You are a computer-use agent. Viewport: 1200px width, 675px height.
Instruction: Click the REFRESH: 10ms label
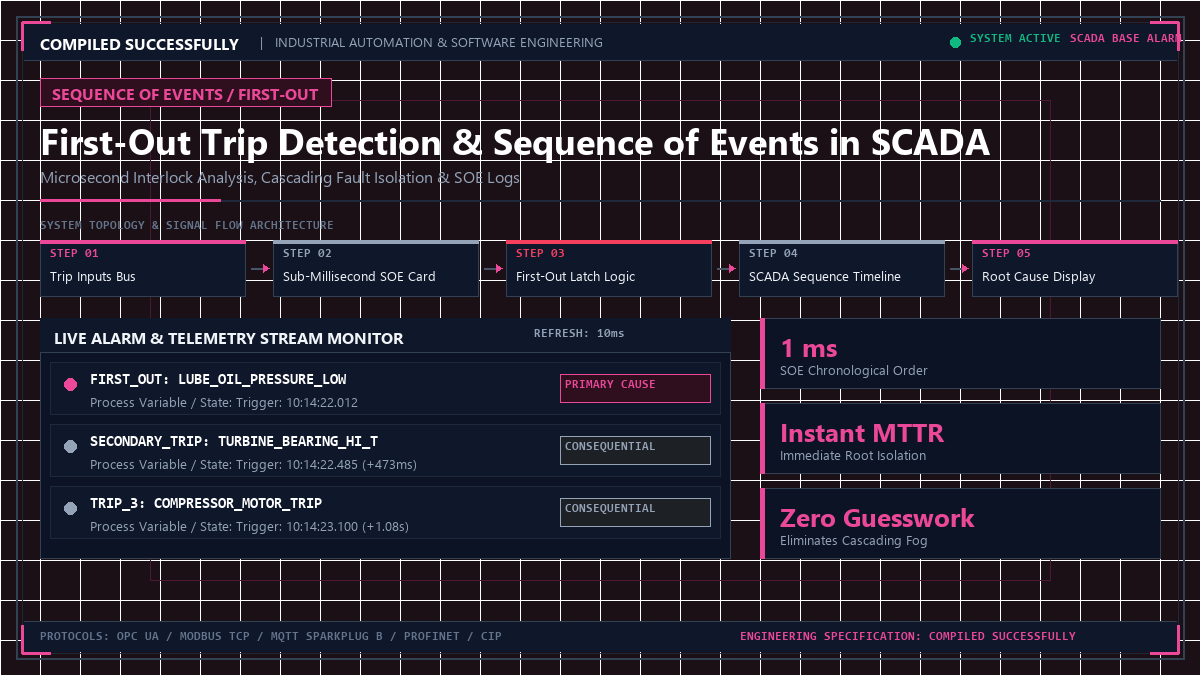pos(579,333)
